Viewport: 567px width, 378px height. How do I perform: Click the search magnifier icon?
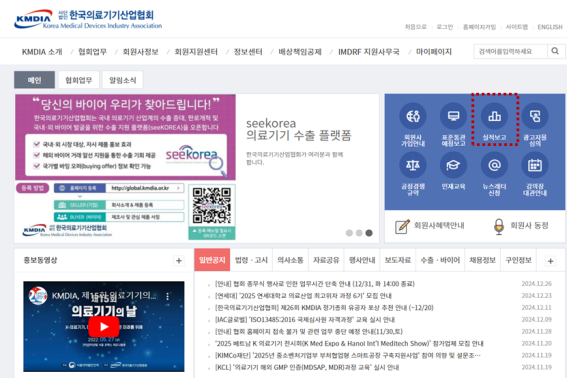pos(555,51)
